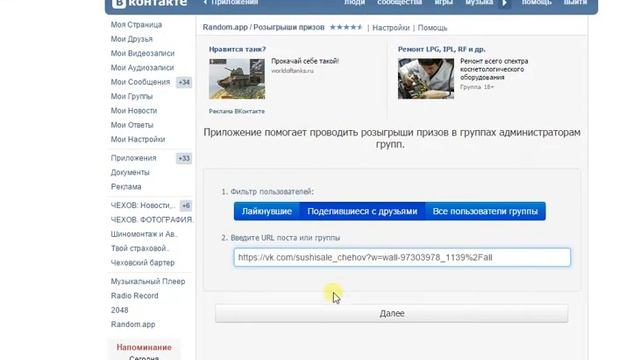640x360 pixels.
Task: Open the app Помощь link
Action: tap(432, 28)
